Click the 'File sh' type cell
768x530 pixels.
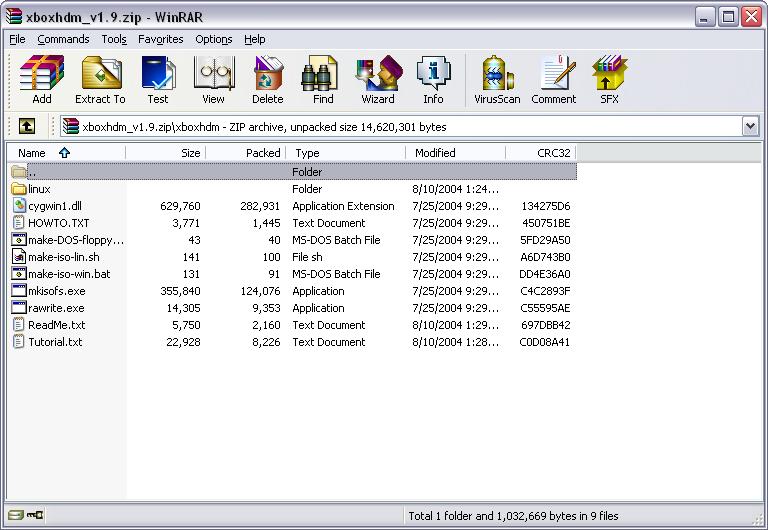[307, 257]
